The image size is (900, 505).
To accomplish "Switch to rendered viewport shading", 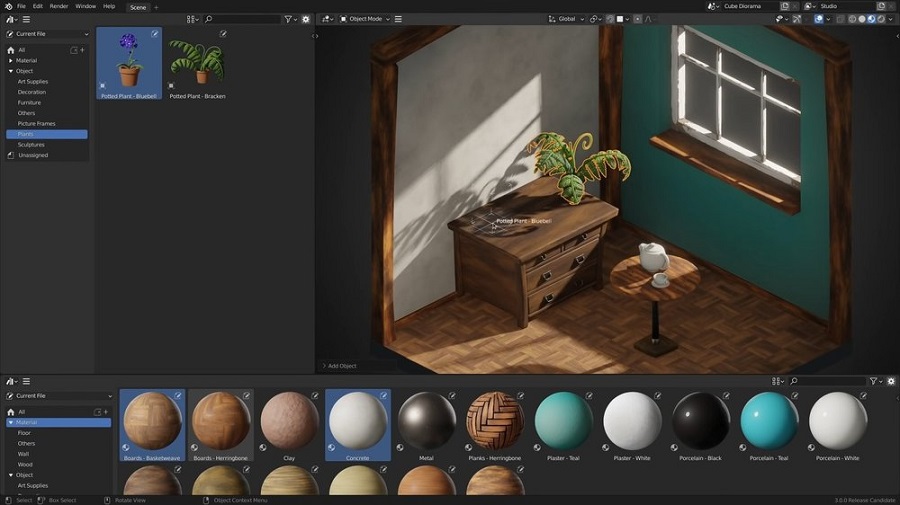I will coord(881,19).
